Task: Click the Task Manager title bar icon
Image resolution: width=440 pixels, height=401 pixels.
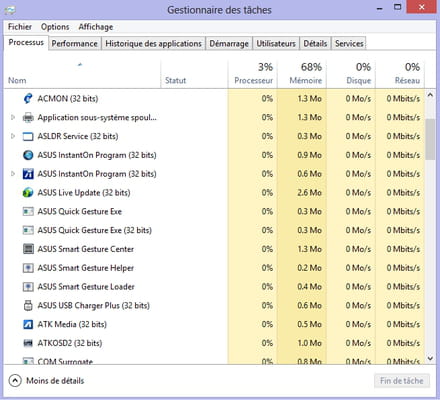Action: [x=10, y=10]
